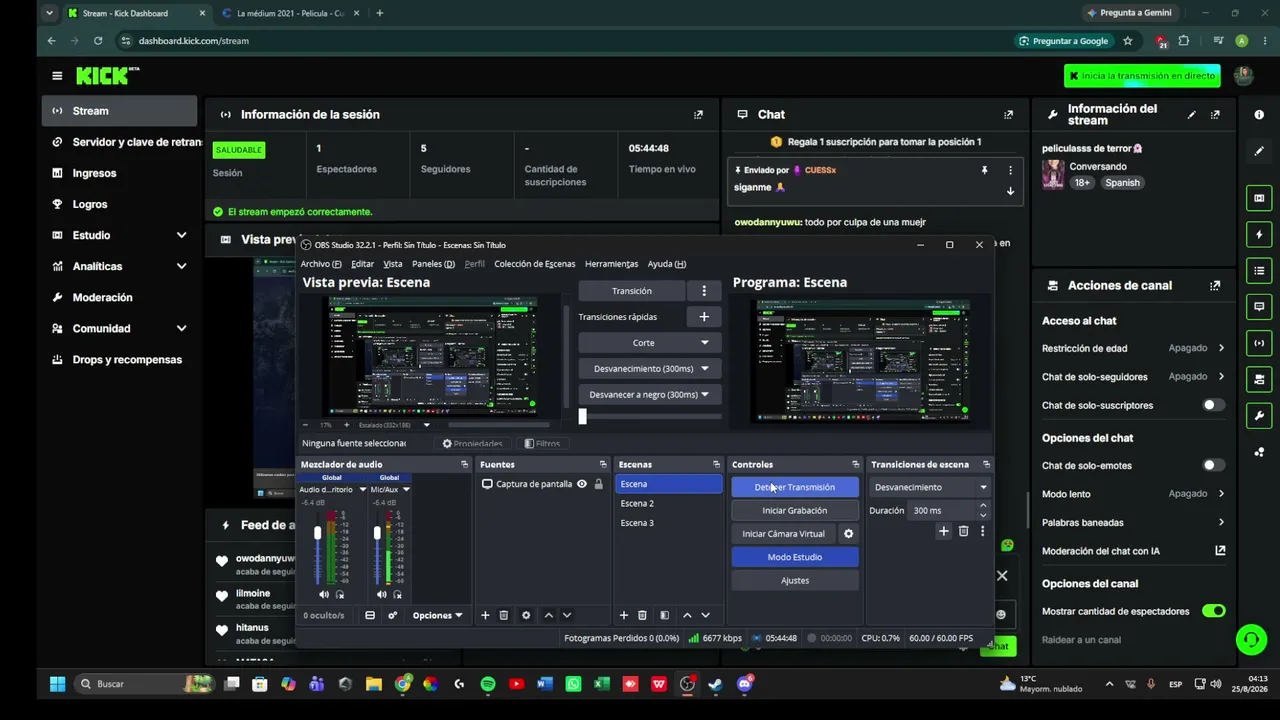The width and height of the screenshot is (1280, 720).
Task: Expand the Comunidad sidebar section
Action: tap(181, 328)
